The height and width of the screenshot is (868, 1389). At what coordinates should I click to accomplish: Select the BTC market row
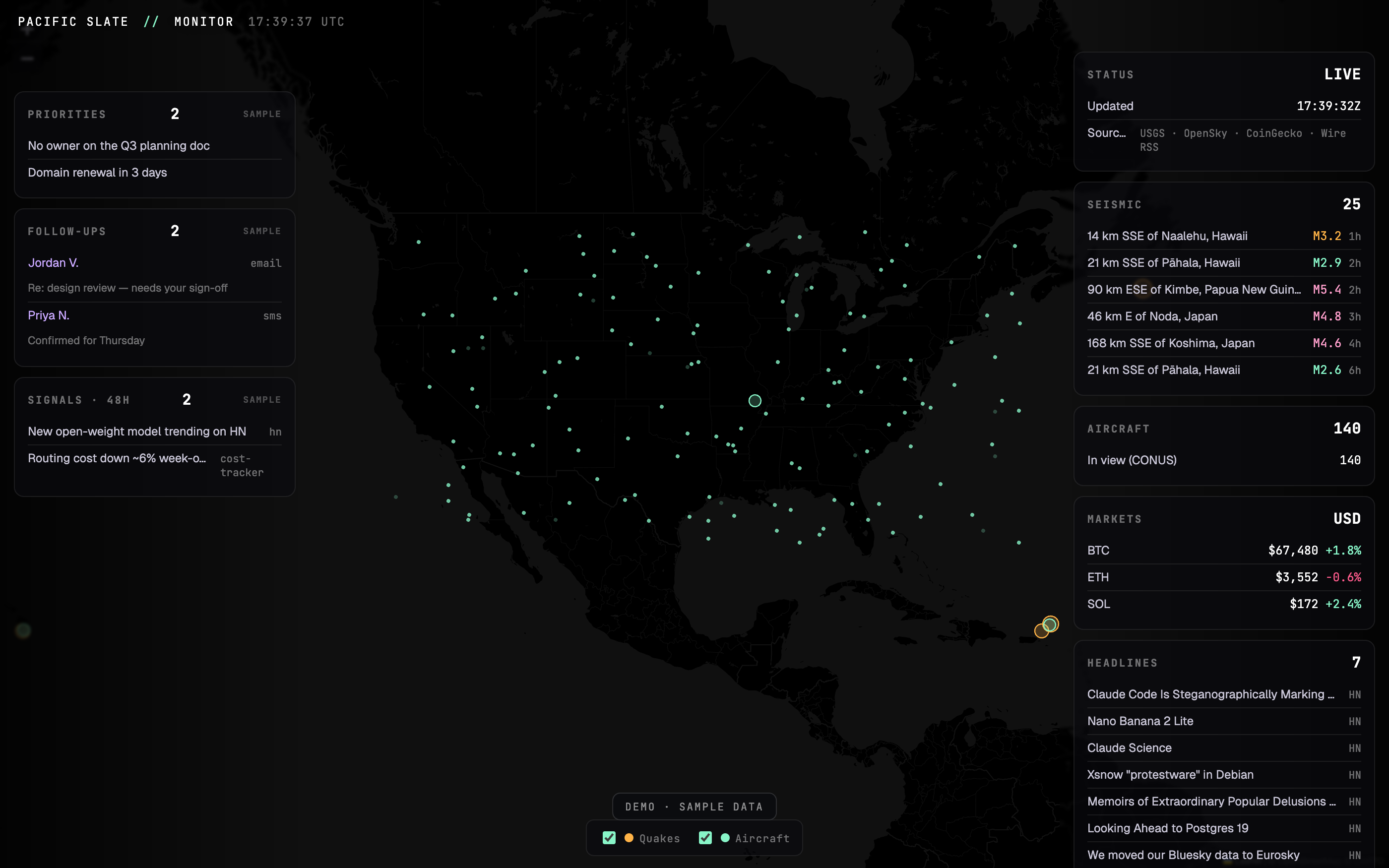[x=1224, y=551]
